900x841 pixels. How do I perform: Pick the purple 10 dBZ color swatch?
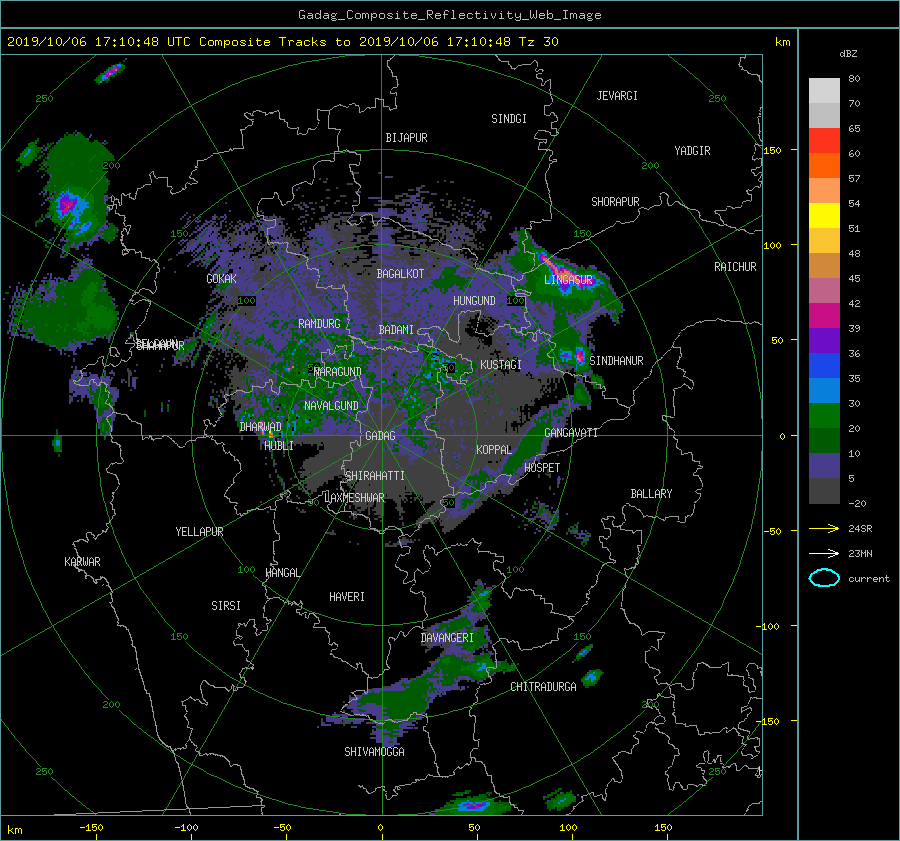pyautogui.click(x=824, y=465)
